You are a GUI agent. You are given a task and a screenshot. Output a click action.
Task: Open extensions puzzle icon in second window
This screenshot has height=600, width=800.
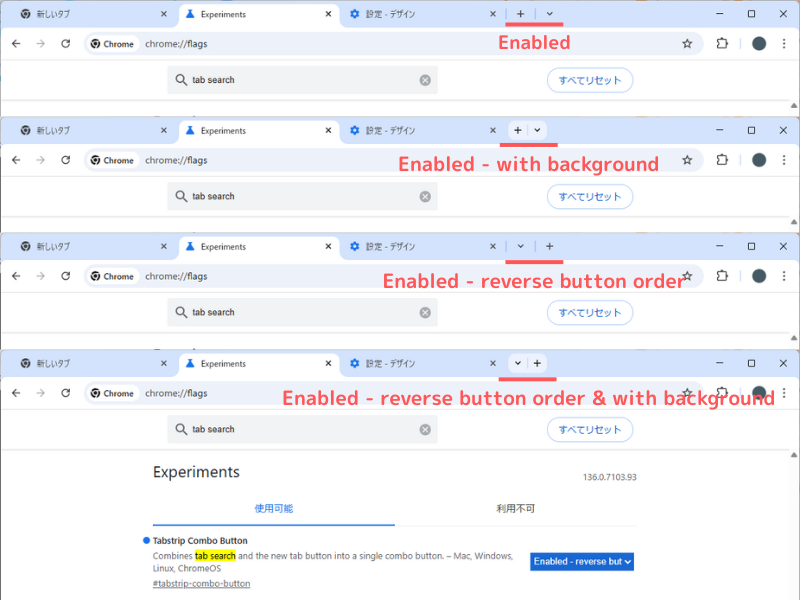point(722,160)
